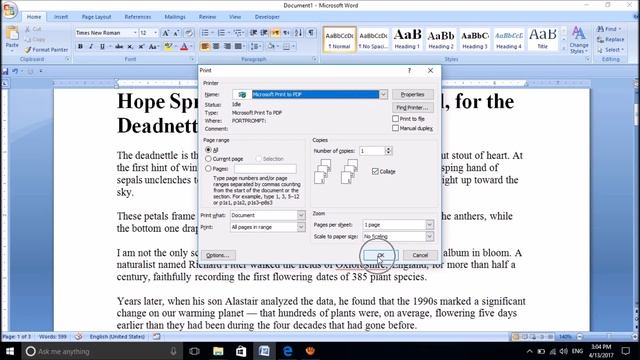Click the Office button logo

click(9, 10)
